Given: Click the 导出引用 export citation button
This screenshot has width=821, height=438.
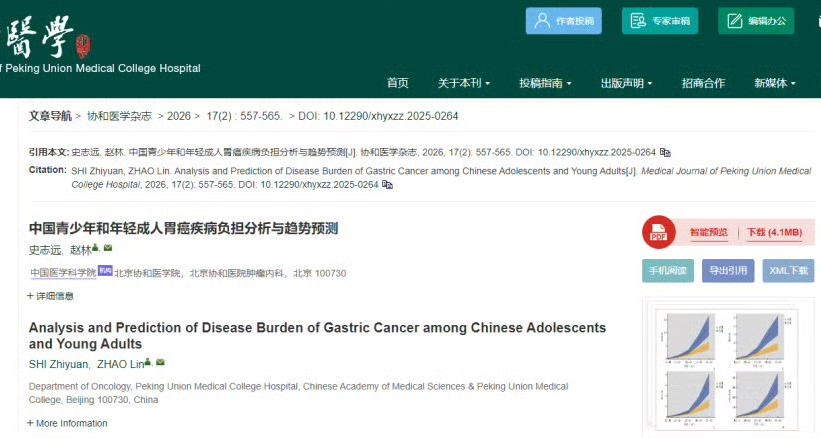Looking at the screenshot, I should (728, 271).
